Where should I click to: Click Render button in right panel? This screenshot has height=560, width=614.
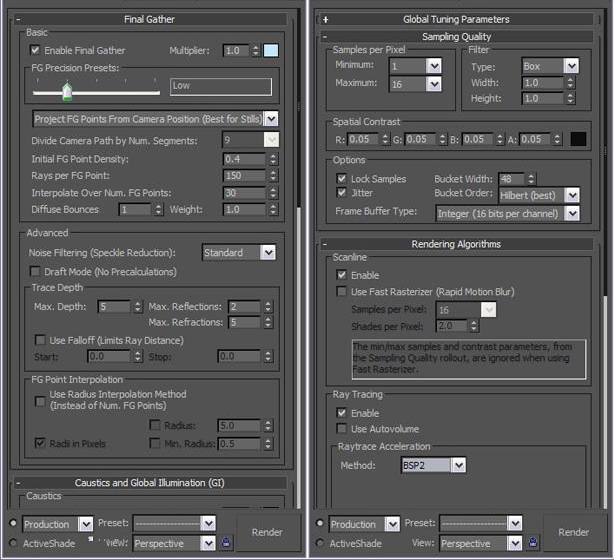(x=574, y=533)
